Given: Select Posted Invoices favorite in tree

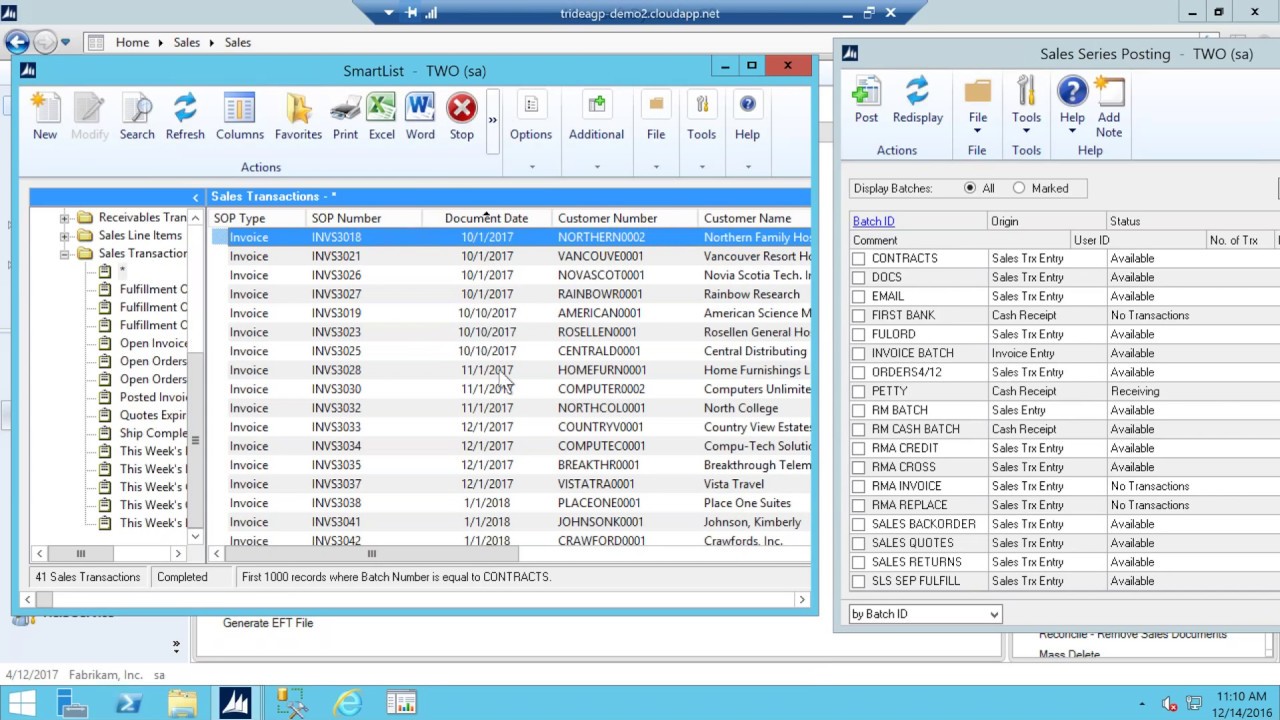Looking at the screenshot, I should pos(153,397).
